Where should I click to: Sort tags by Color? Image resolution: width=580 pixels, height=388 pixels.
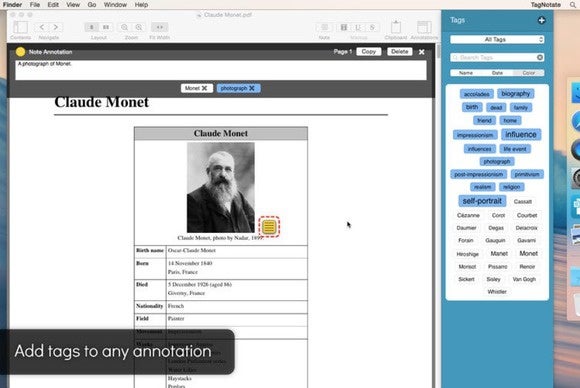click(x=529, y=73)
